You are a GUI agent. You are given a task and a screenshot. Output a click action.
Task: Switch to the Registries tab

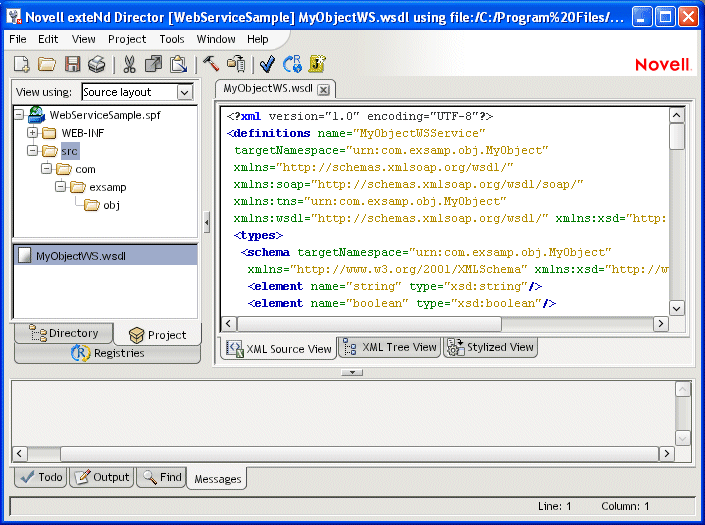(x=107, y=353)
